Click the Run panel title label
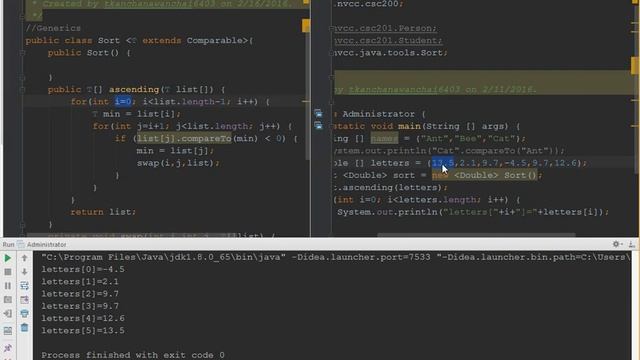 (8, 244)
